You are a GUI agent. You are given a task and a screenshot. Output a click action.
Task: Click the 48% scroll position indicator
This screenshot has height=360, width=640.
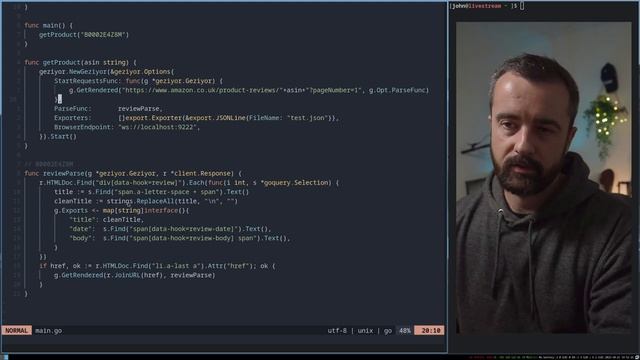coord(404,331)
